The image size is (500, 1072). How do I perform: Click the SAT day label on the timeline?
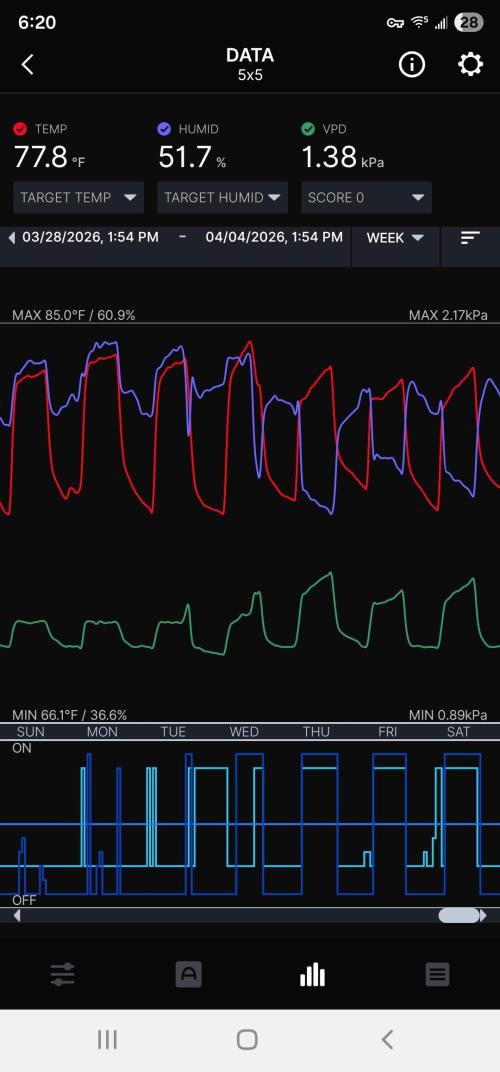(x=458, y=732)
